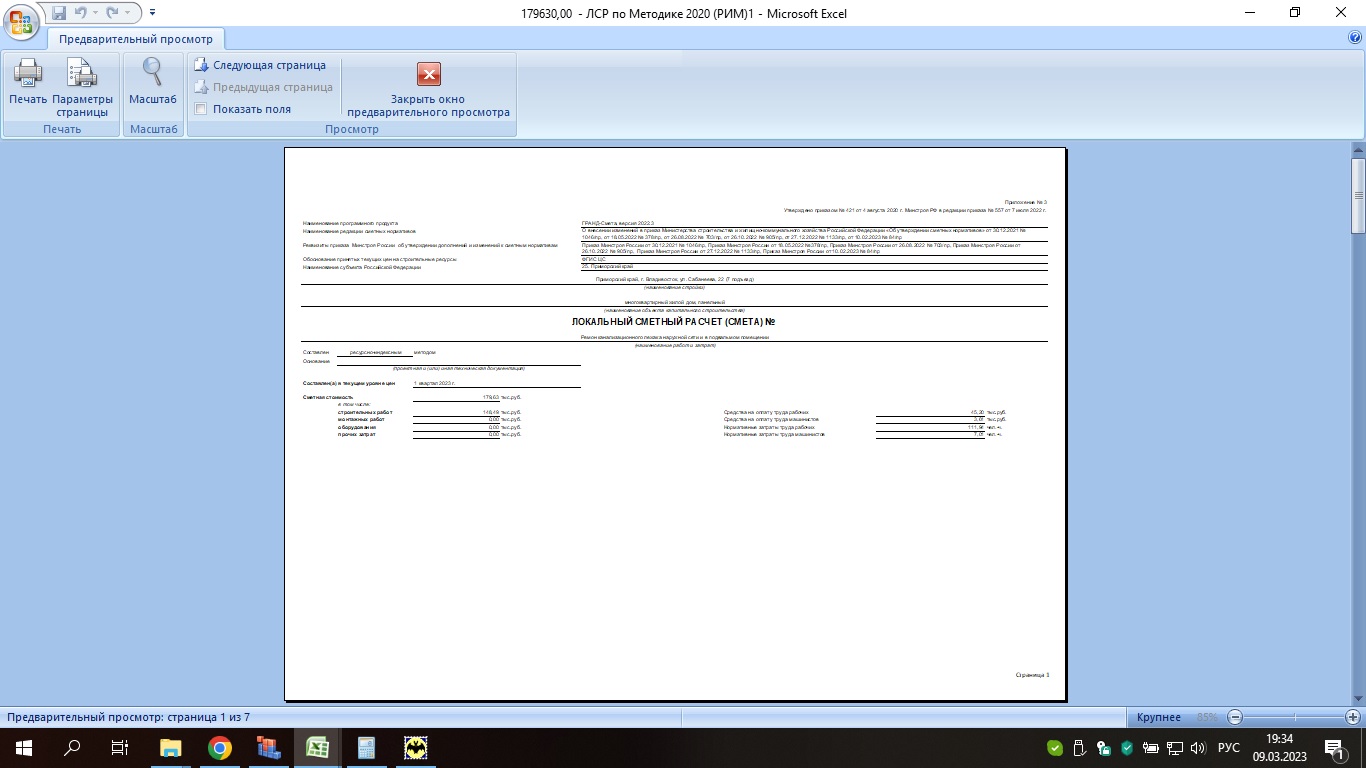Open Task View on the taskbar
Image resolution: width=1366 pixels, height=768 pixels.
point(120,747)
